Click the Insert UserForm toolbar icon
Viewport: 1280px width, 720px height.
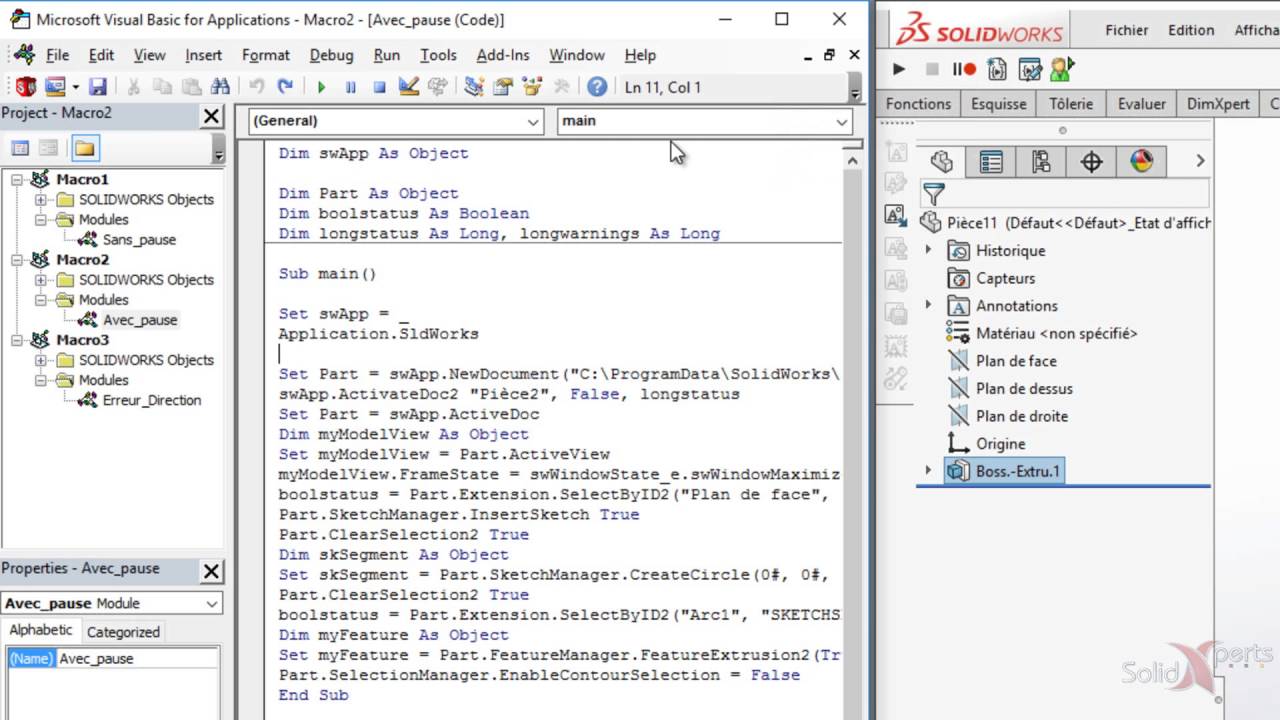coord(54,87)
